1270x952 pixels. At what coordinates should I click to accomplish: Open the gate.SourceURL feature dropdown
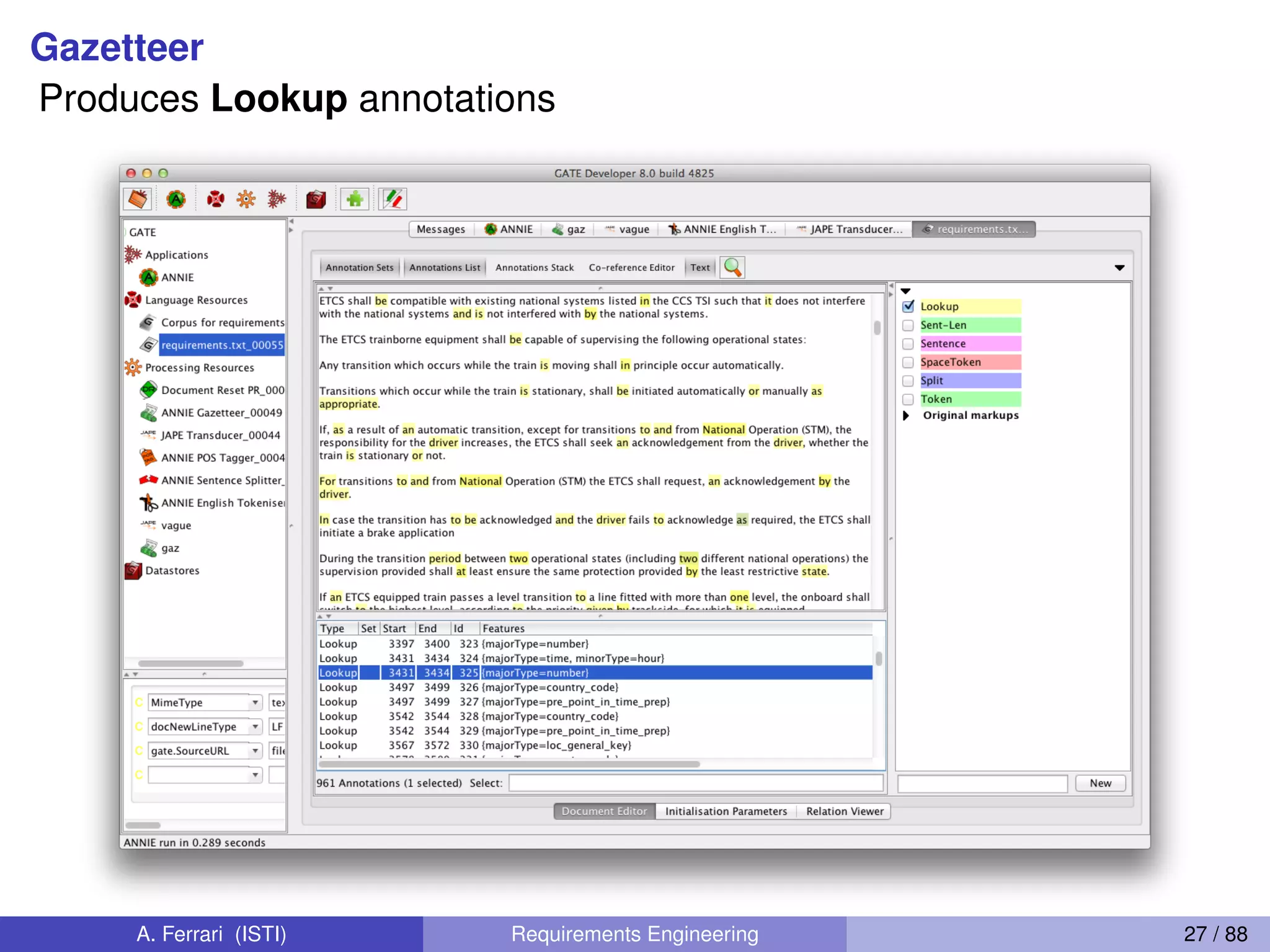tap(255, 751)
